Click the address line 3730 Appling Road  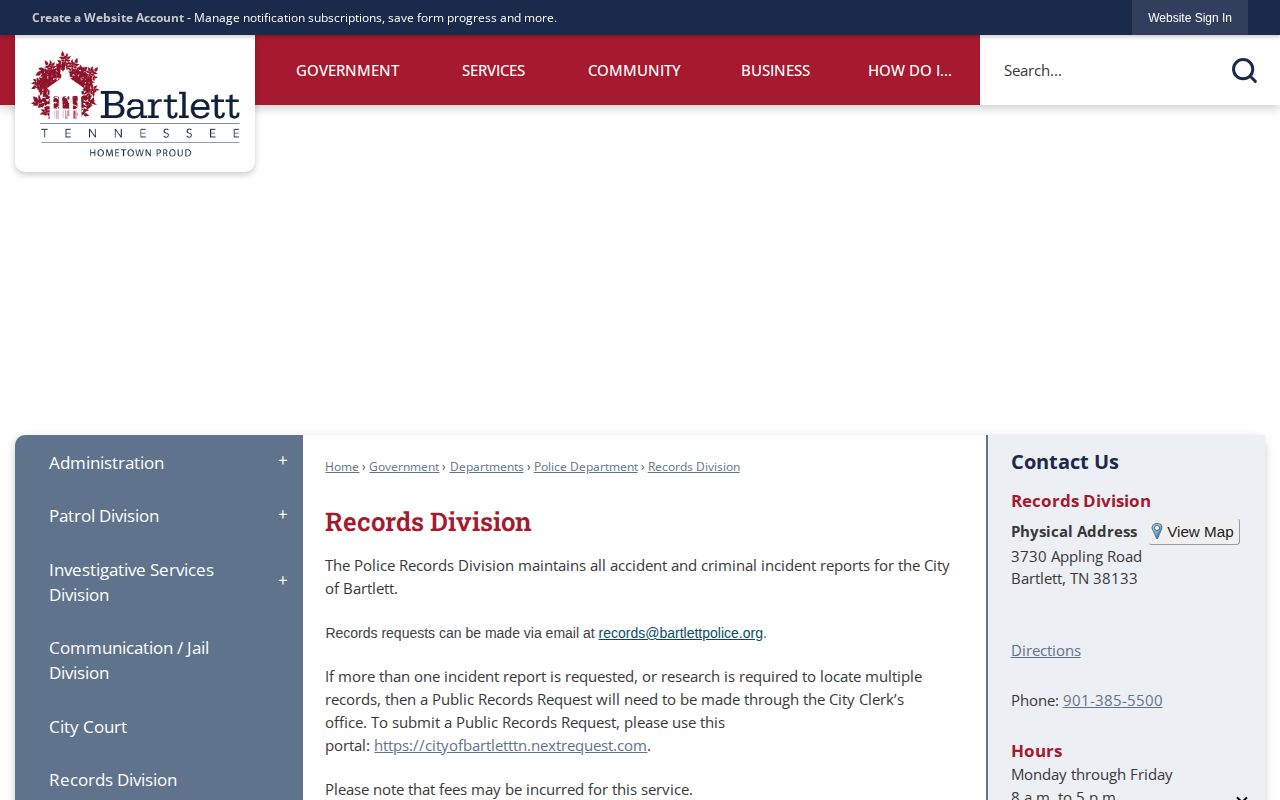pos(1076,556)
